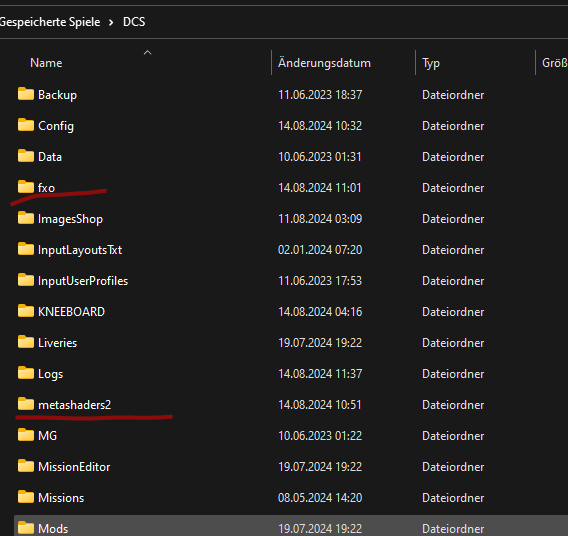Click the ImagesShop folder icon
568x536 pixels.
point(26,218)
